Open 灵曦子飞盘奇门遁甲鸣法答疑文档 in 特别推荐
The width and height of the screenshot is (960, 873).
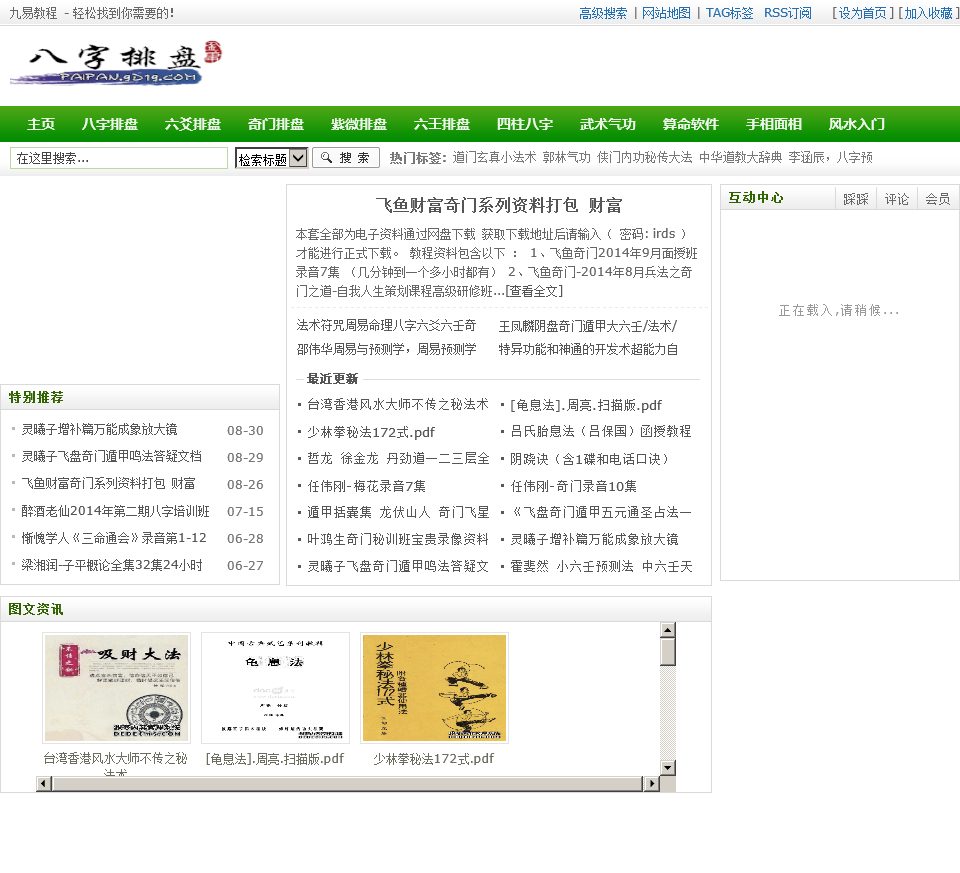[x=111, y=457]
